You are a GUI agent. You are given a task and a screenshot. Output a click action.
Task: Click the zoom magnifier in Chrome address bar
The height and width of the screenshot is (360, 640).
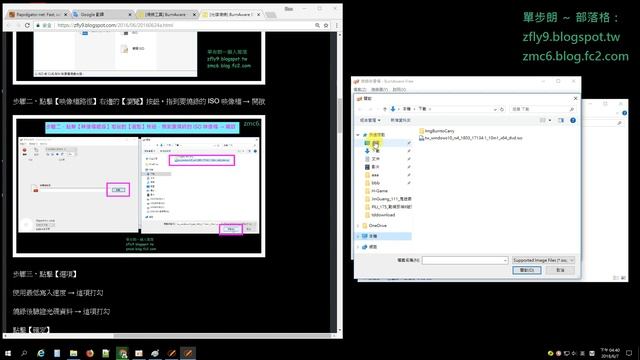[x=317, y=25]
